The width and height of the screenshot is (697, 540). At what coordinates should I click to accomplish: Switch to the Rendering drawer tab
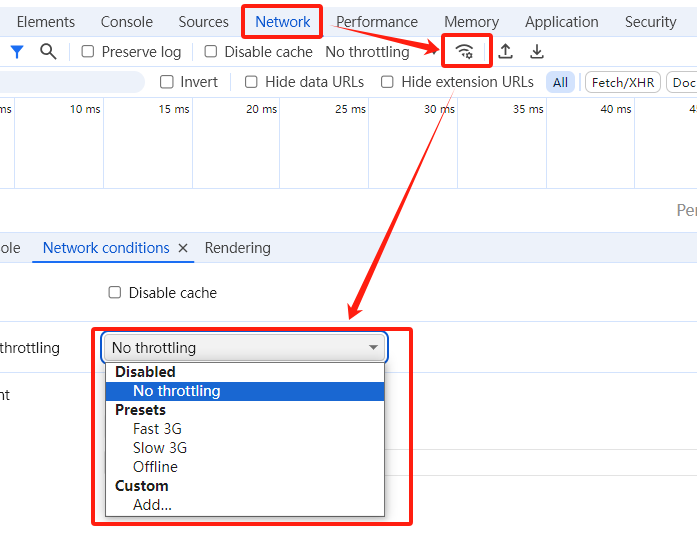238,248
